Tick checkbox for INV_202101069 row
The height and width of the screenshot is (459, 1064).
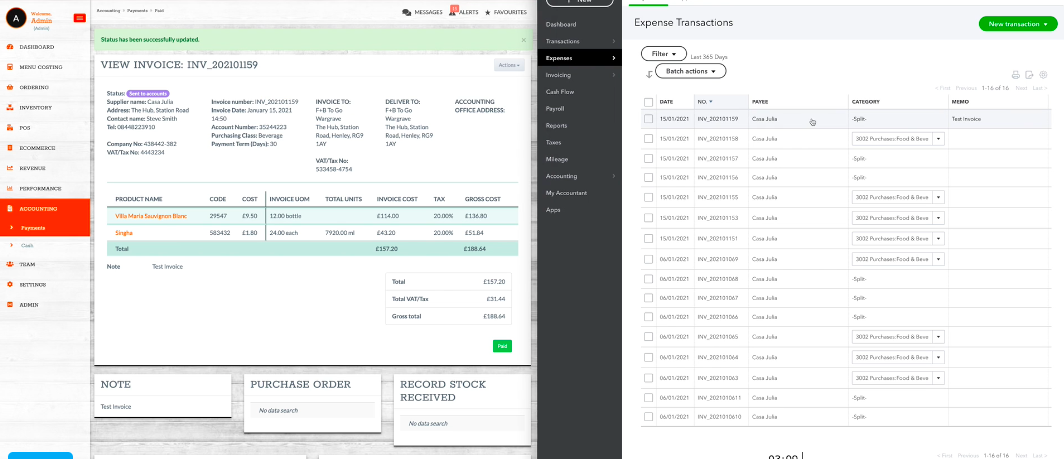tap(649, 259)
